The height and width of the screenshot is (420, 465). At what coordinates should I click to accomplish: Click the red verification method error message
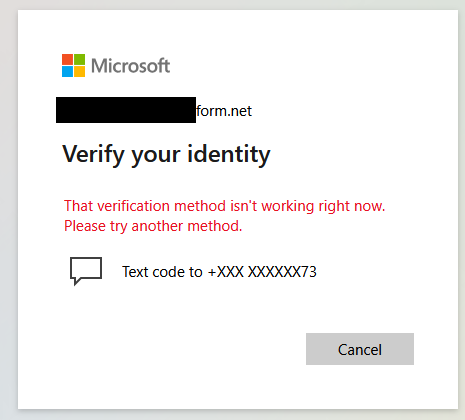(x=224, y=216)
